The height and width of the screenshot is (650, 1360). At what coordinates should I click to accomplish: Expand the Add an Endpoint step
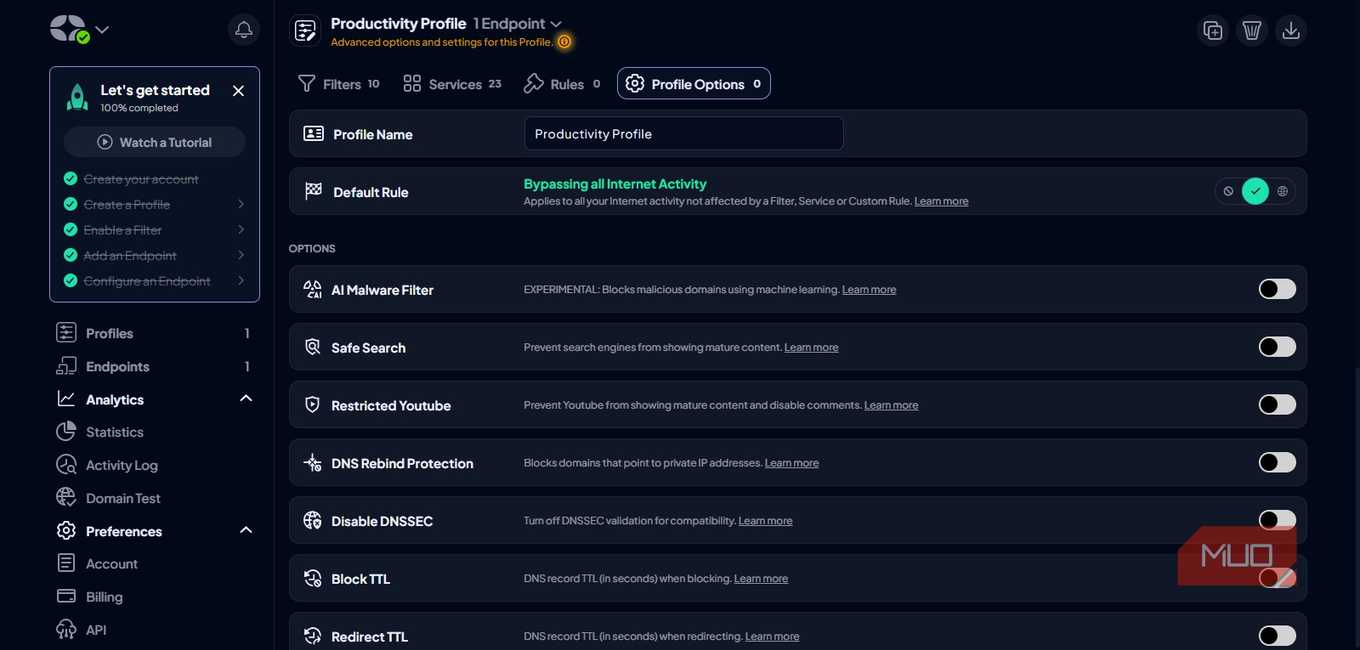point(241,255)
